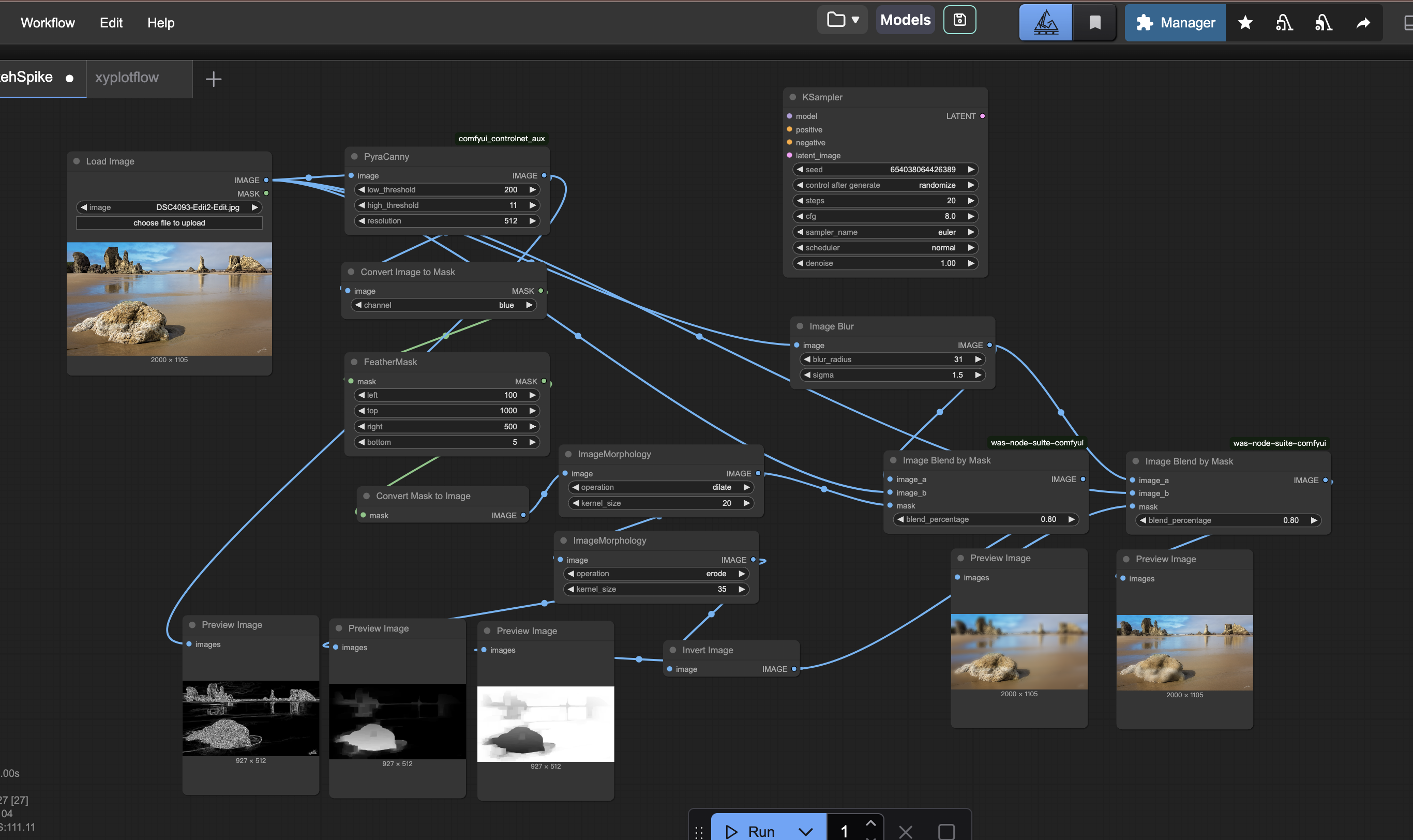
Task: Add a new workflow tab with plus
Action: pyautogui.click(x=213, y=79)
